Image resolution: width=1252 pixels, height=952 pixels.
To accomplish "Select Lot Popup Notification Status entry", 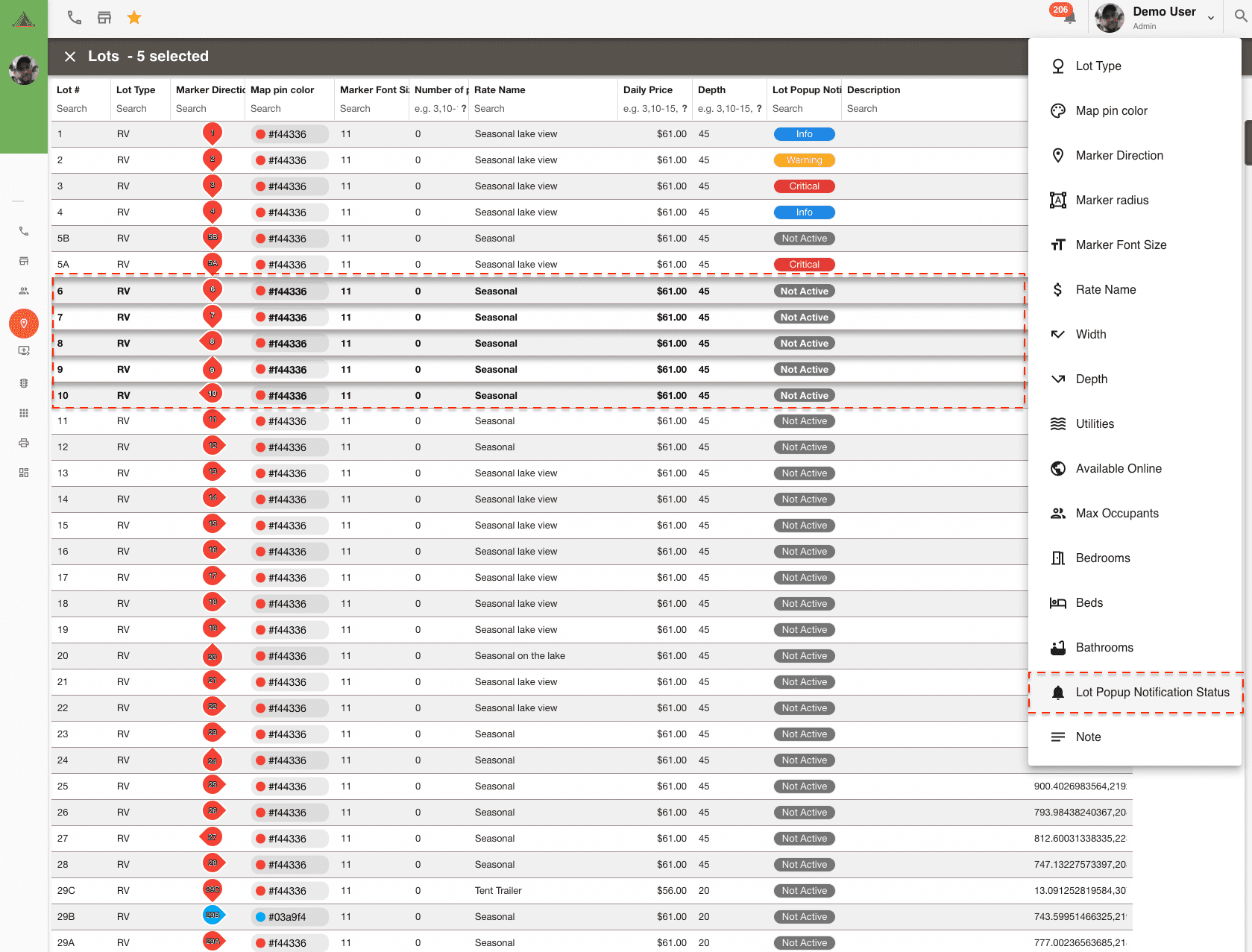I will coord(1135,692).
